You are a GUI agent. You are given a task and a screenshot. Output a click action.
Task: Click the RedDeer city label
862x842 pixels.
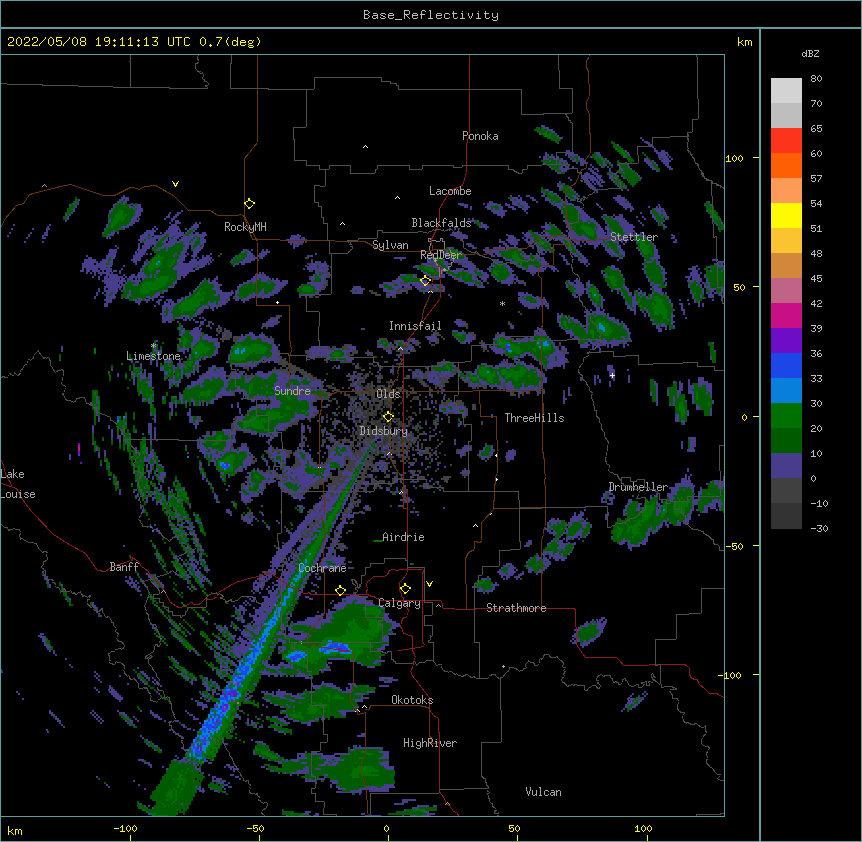coord(441,254)
